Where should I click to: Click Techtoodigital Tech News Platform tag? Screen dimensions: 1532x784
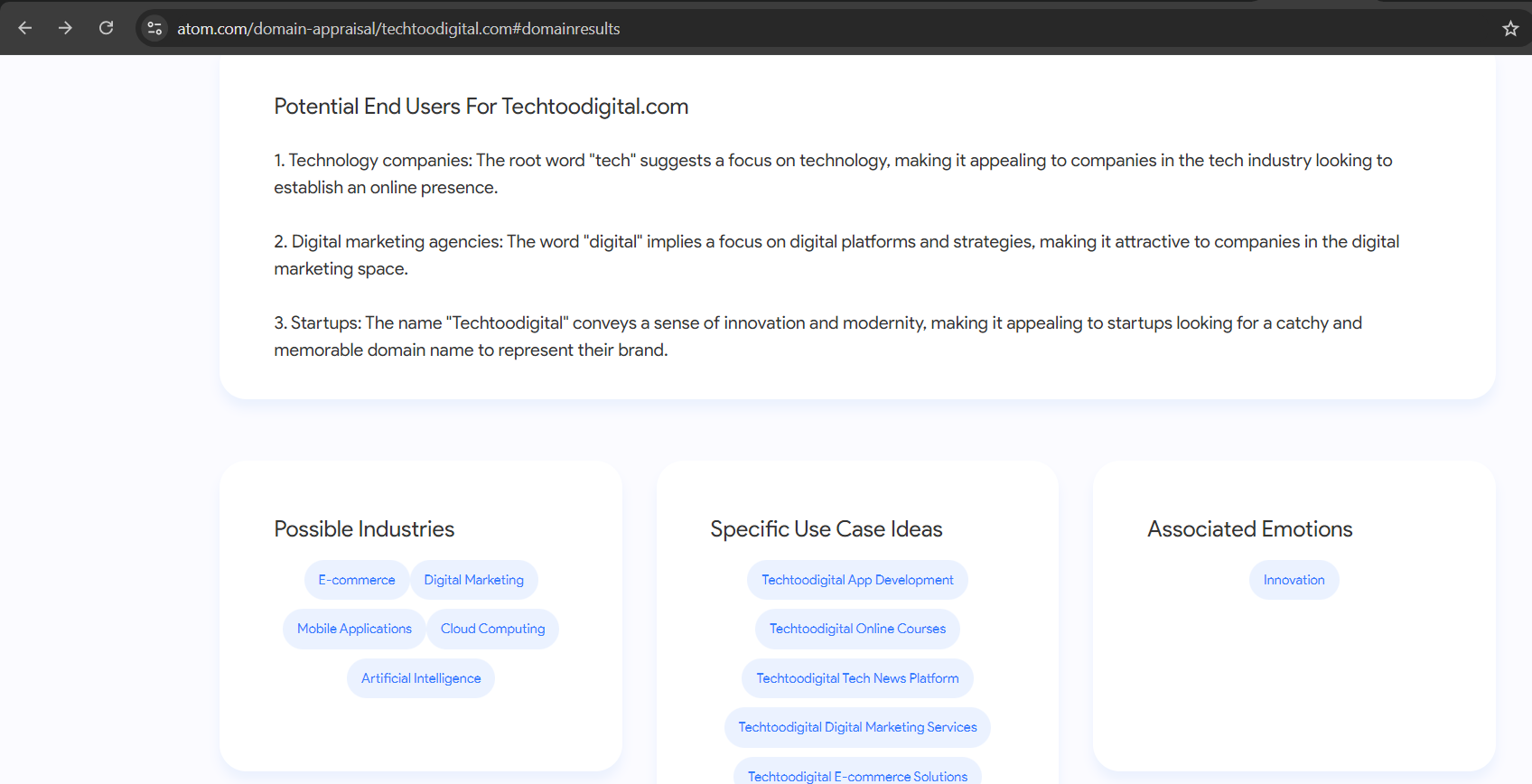tap(857, 678)
